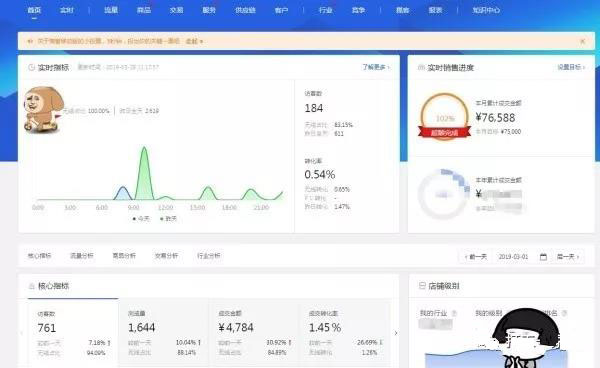Click the icon beside 实时销售进度 title

point(421,67)
